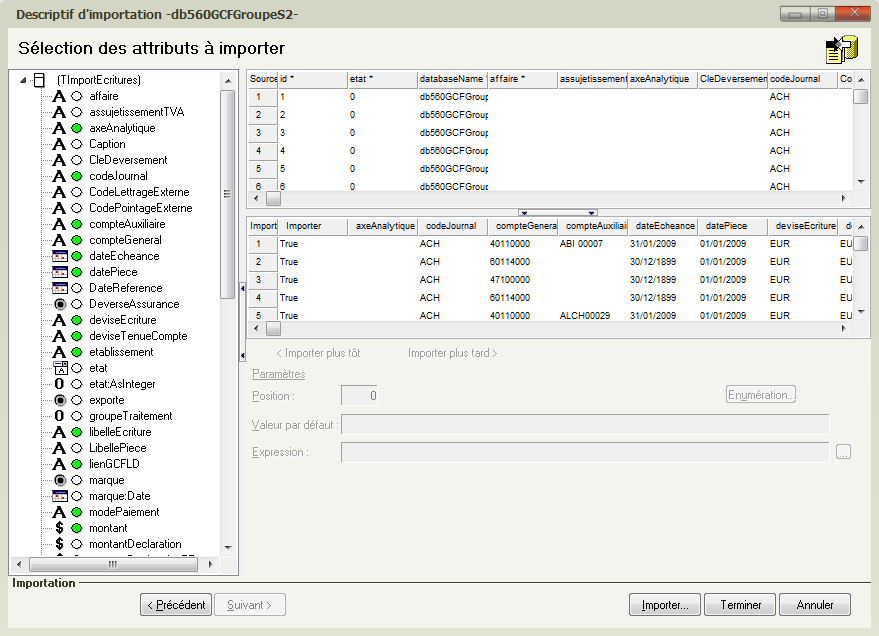Click 'datePiece' column header in import grid
879x636 pixels.
(733, 226)
